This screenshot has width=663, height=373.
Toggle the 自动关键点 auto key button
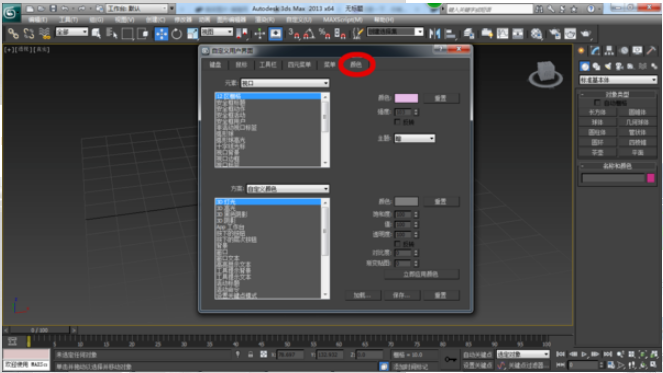(477, 354)
